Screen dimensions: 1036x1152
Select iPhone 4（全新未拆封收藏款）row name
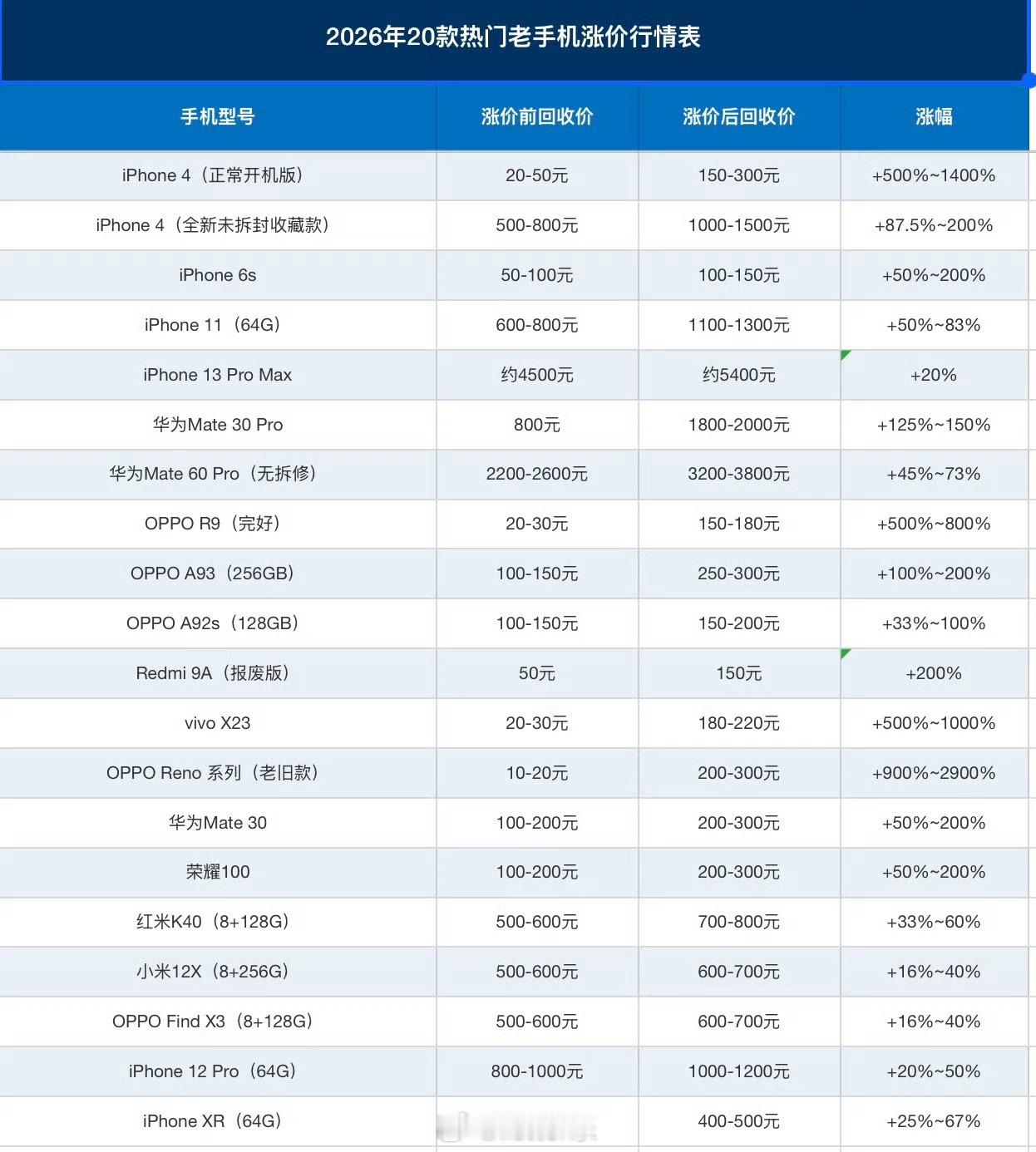tap(218, 225)
